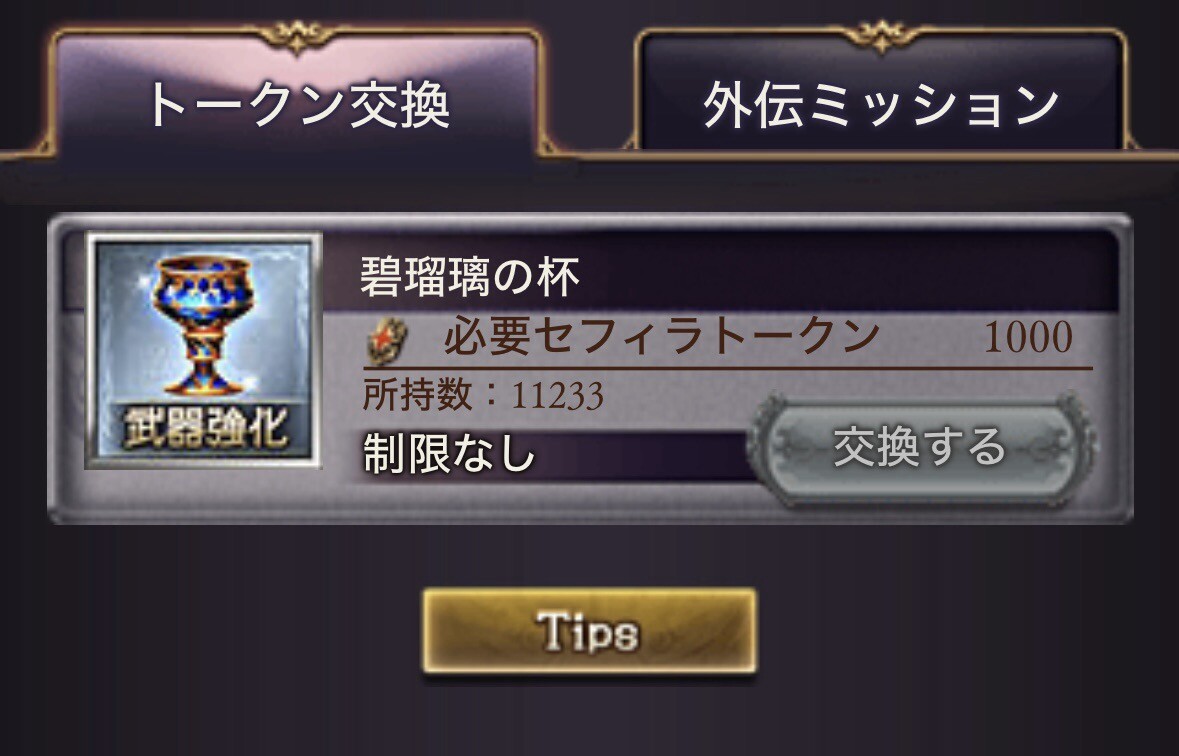The height and width of the screenshot is (756, 1179).
Task: Click the 1000 token cost value
Action: (1028, 337)
